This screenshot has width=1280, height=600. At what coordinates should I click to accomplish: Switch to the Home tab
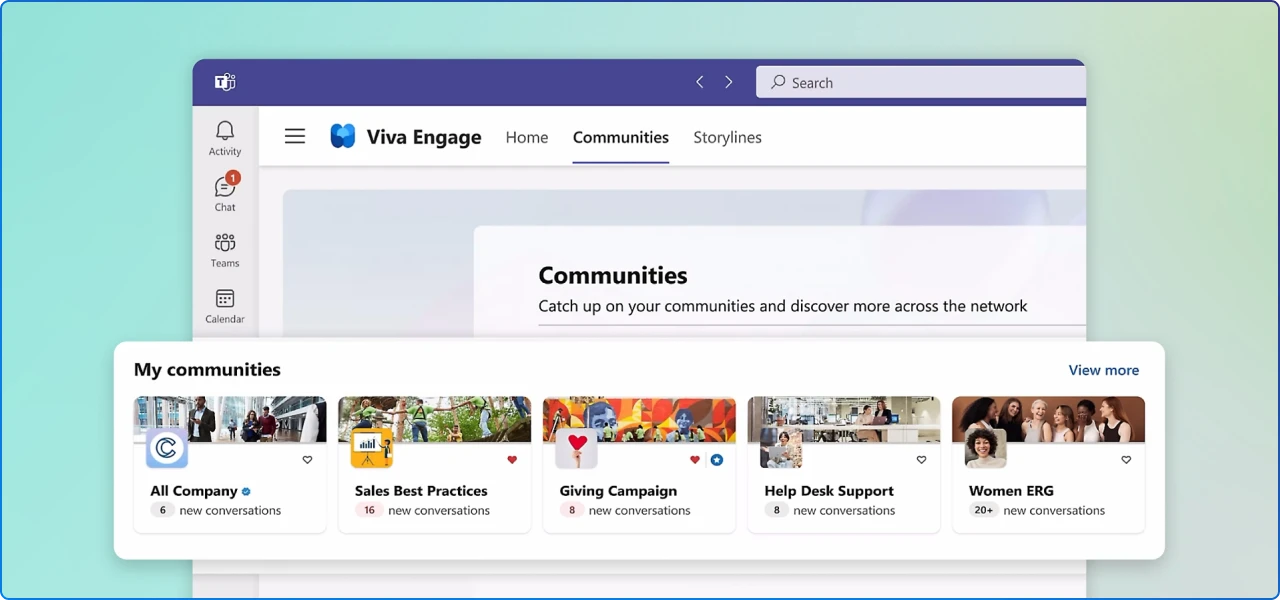click(527, 137)
